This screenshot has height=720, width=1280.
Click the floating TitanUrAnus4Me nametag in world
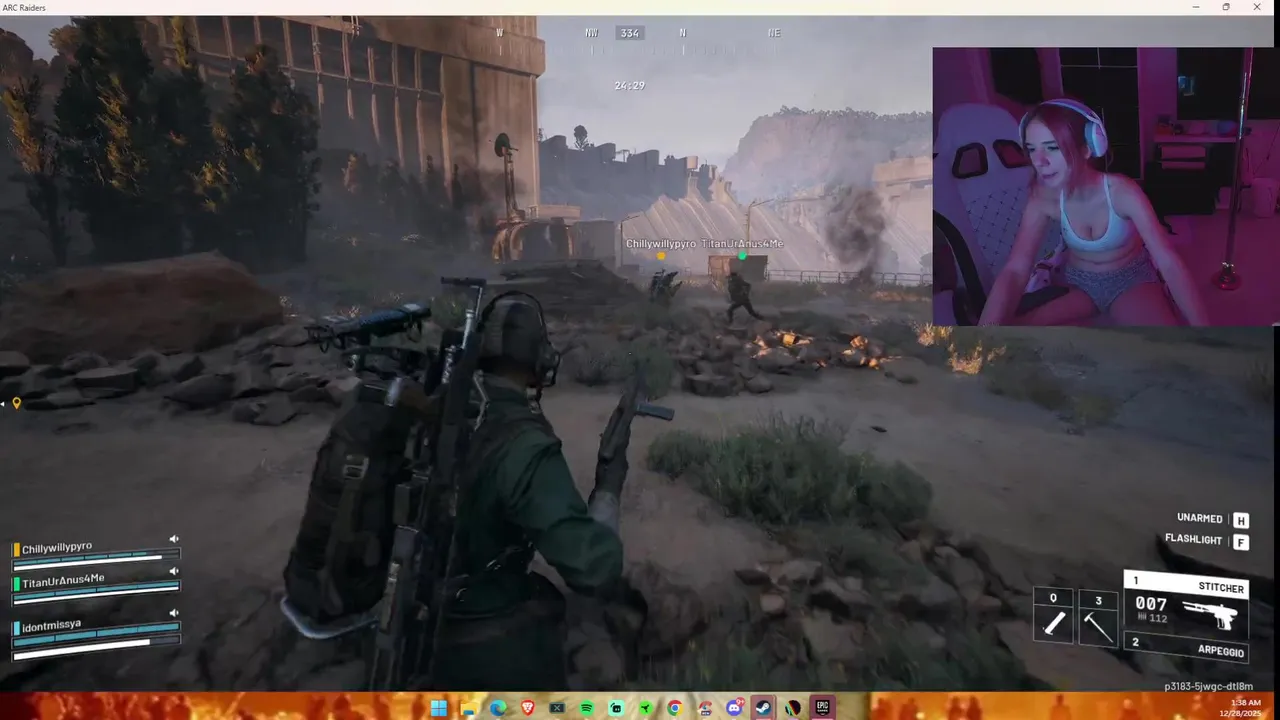742,244
